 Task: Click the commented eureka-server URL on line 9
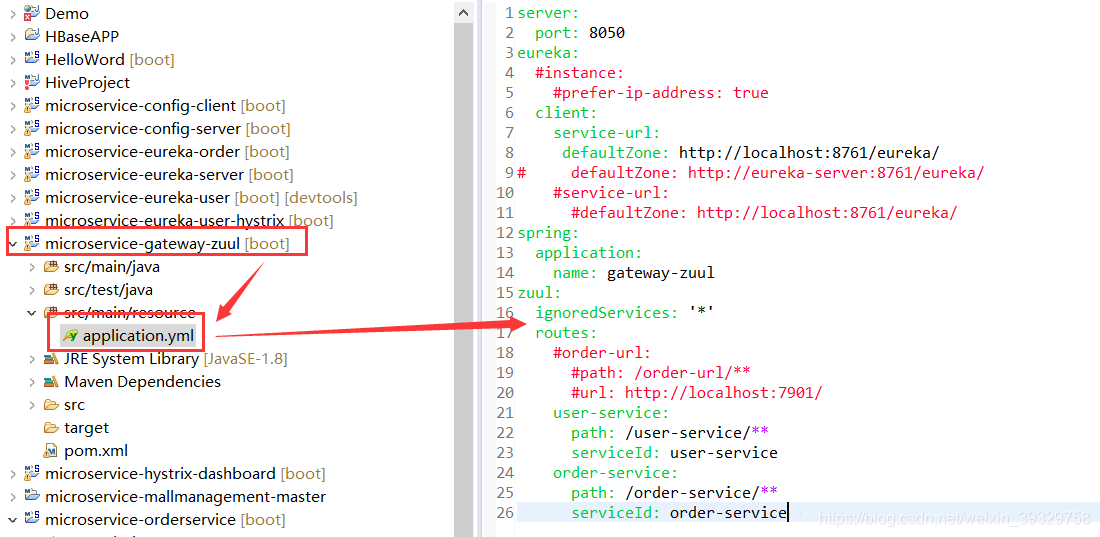coord(836,173)
